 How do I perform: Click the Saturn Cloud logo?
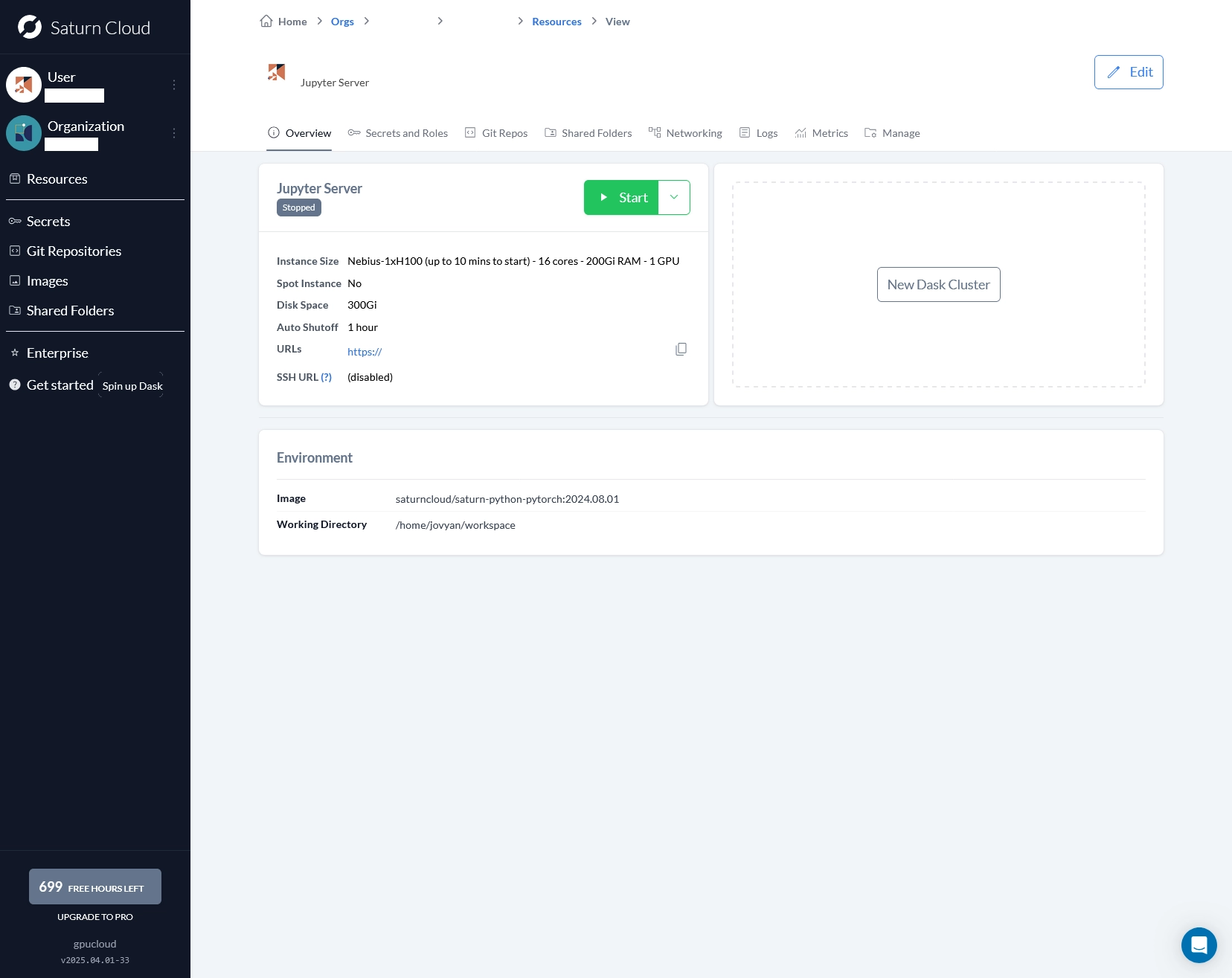(84, 28)
